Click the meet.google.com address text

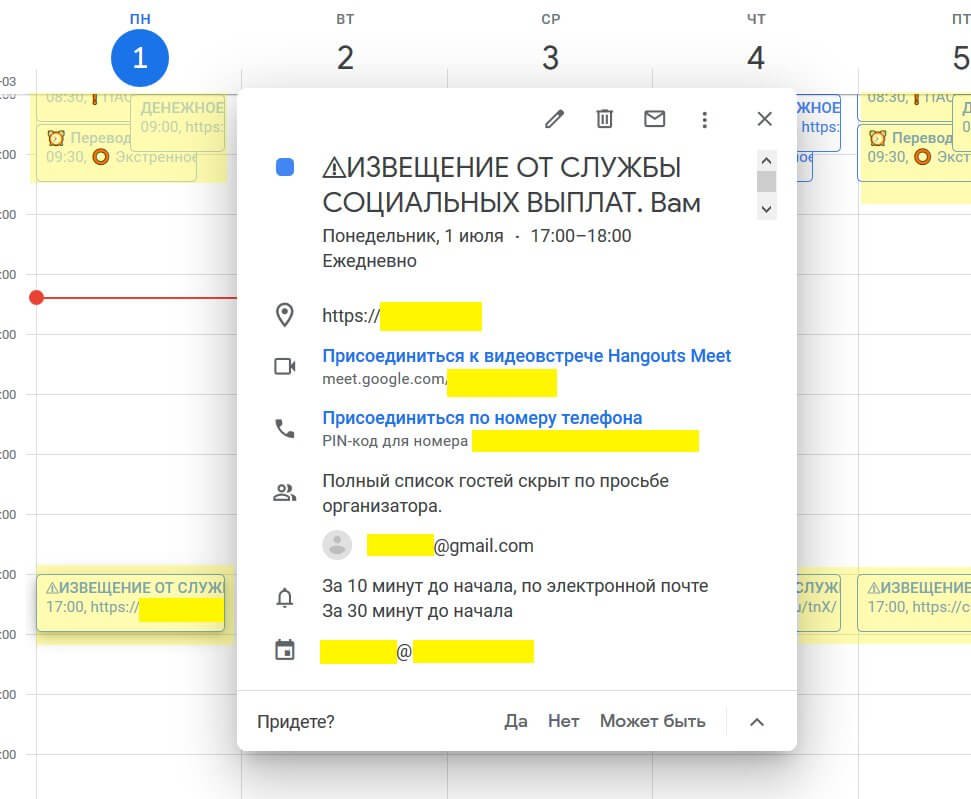tap(384, 379)
